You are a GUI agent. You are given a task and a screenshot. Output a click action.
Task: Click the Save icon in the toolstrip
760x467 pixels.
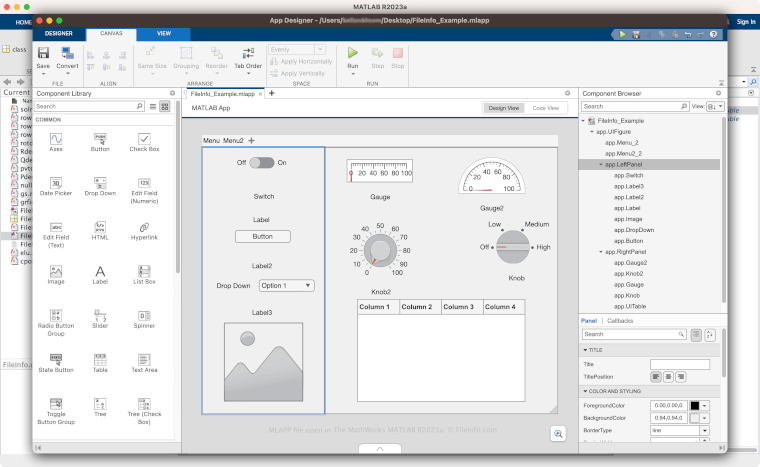coord(43,53)
